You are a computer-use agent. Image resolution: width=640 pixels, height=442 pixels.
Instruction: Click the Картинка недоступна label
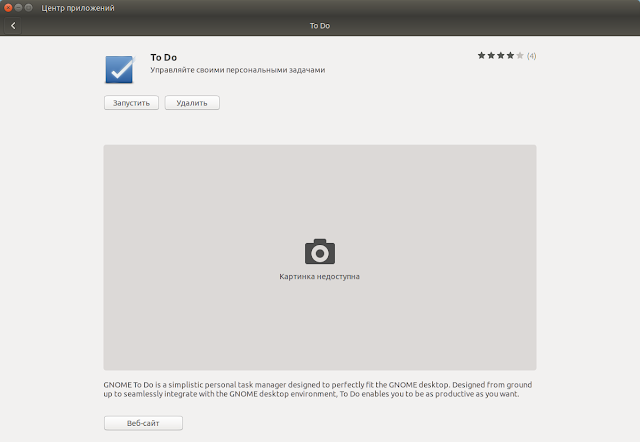pos(320,277)
